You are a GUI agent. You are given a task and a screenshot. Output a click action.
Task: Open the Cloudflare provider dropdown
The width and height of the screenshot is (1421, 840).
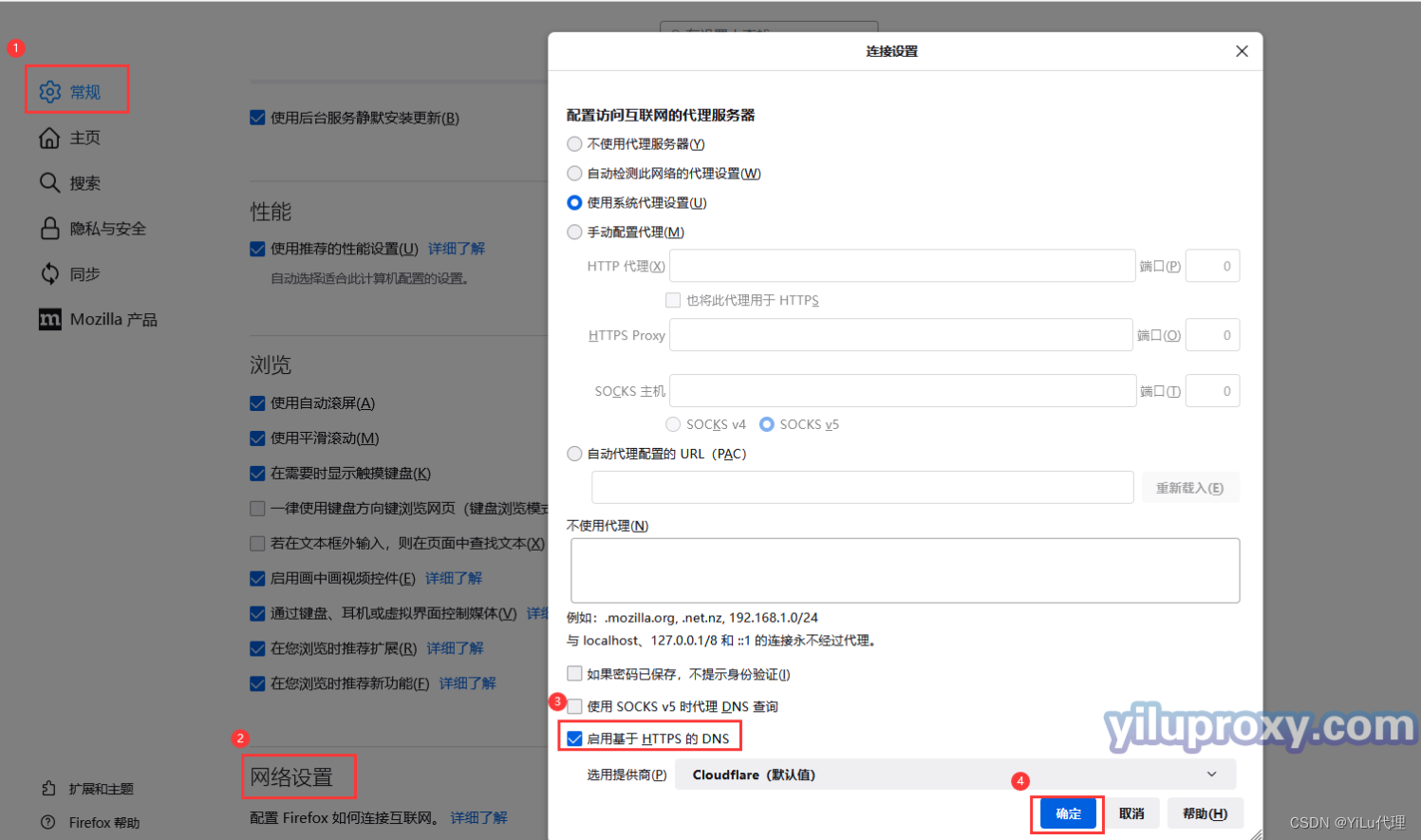point(955,775)
